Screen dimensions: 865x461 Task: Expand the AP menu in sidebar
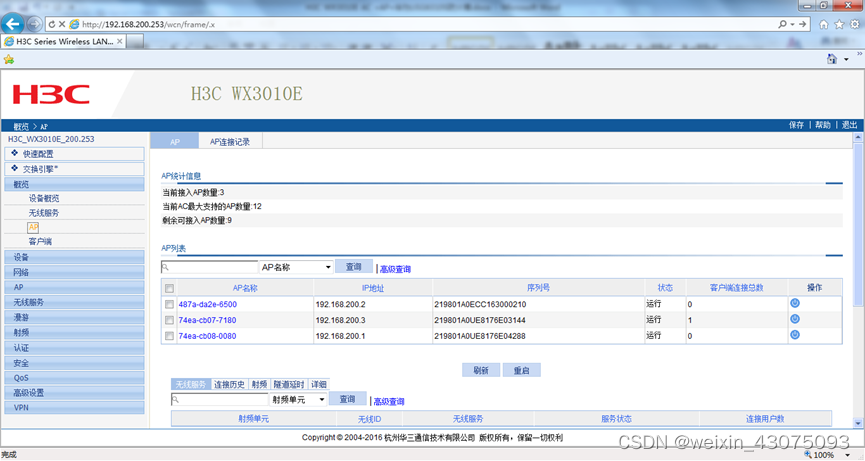(74, 287)
